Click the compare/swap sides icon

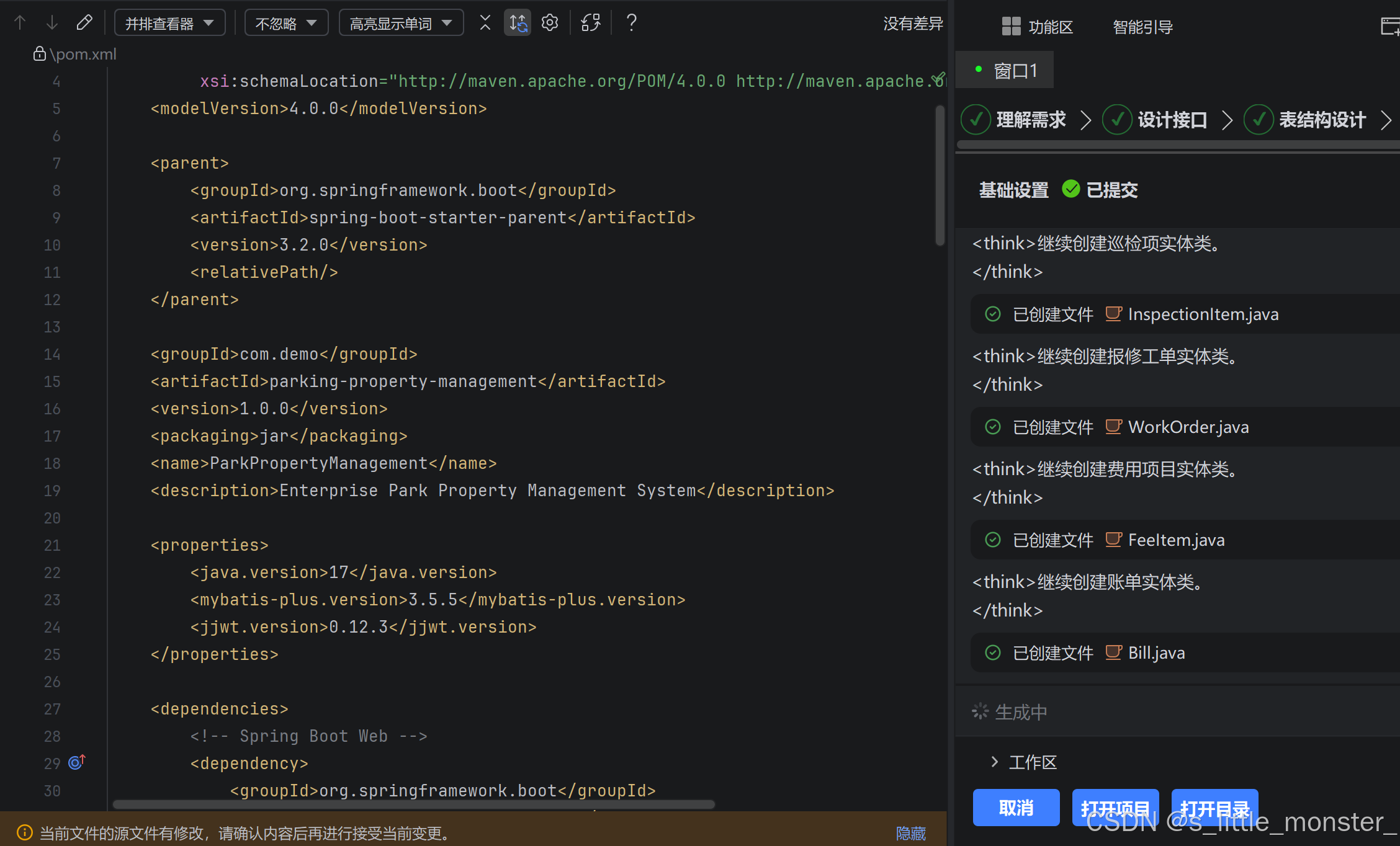(591, 23)
